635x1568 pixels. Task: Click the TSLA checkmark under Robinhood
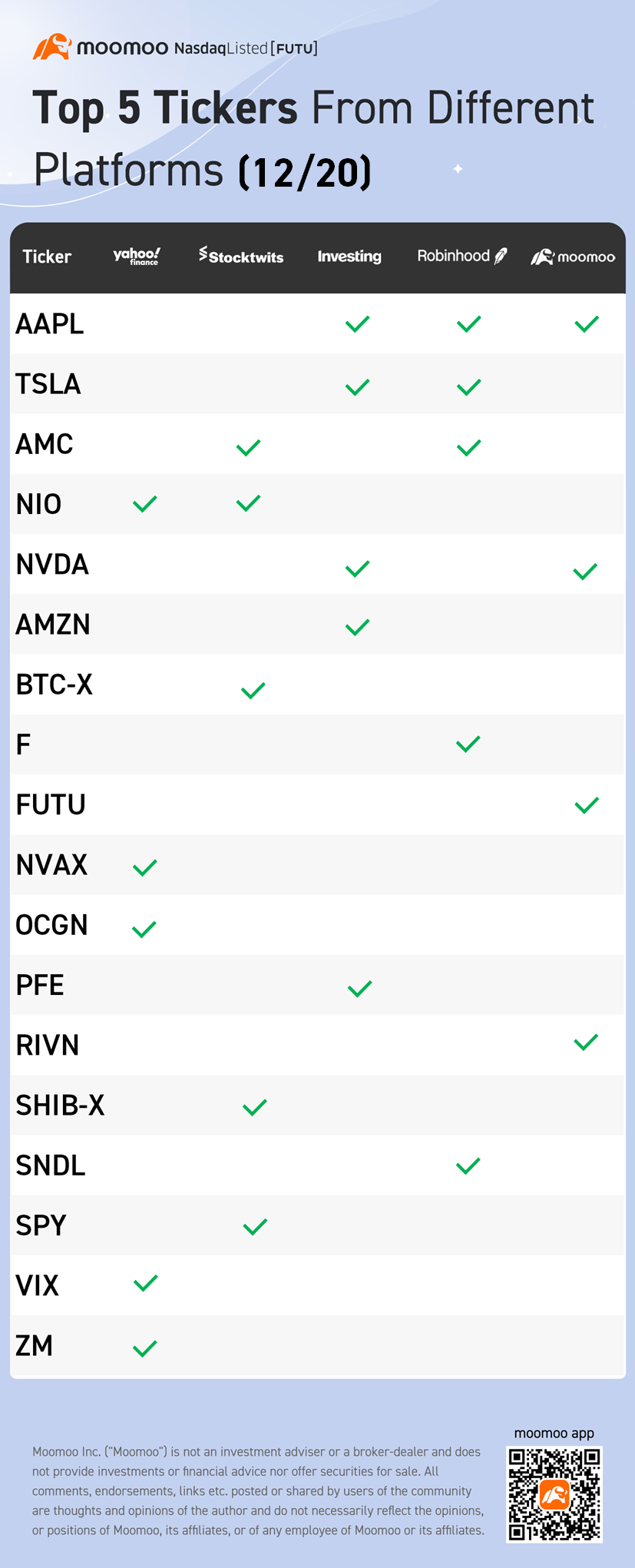(x=468, y=386)
